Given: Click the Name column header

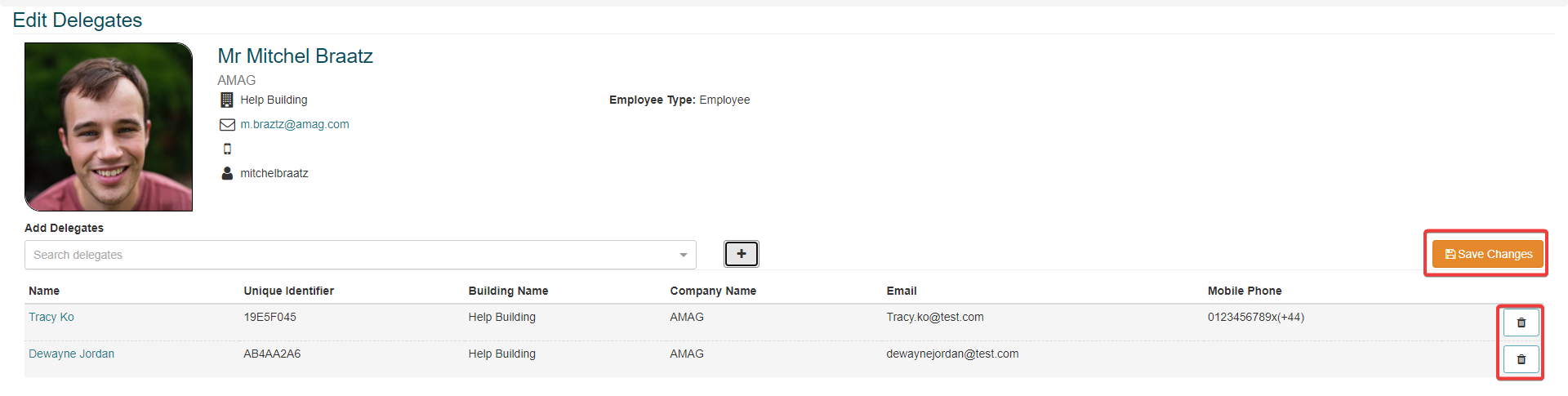Looking at the screenshot, I should point(44,291).
